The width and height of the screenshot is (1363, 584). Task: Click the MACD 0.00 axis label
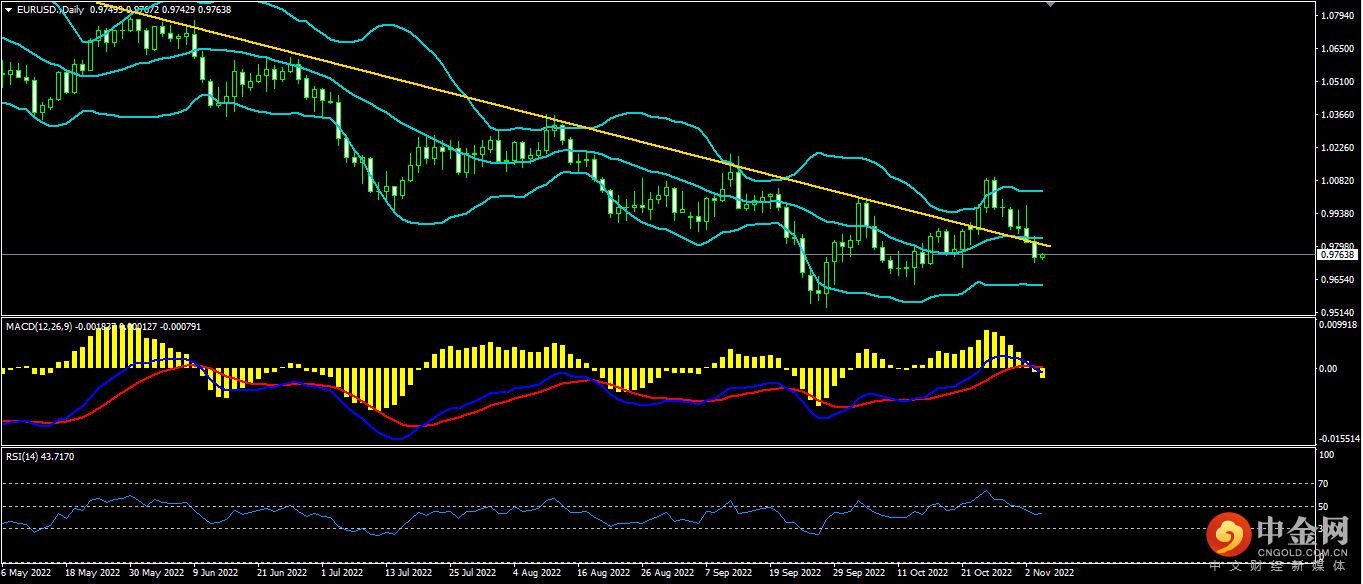coord(1327,369)
